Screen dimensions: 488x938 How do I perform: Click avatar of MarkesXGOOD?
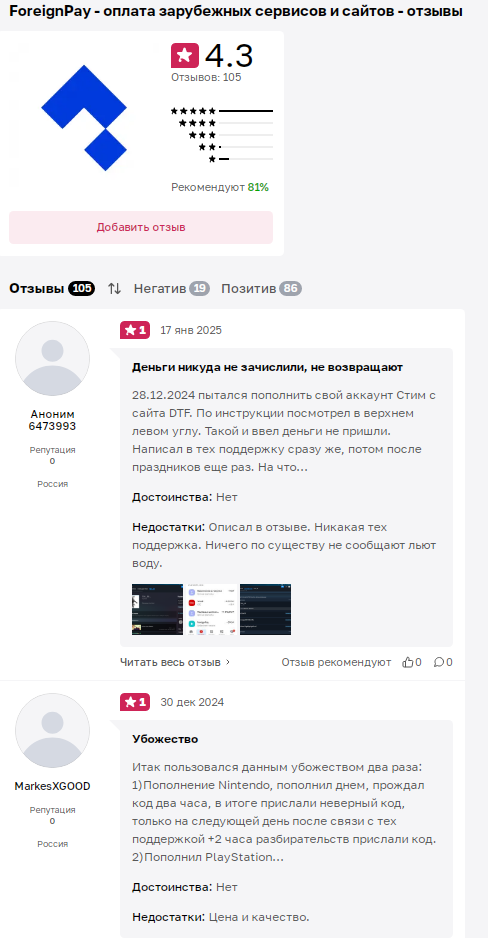click(x=53, y=730)
